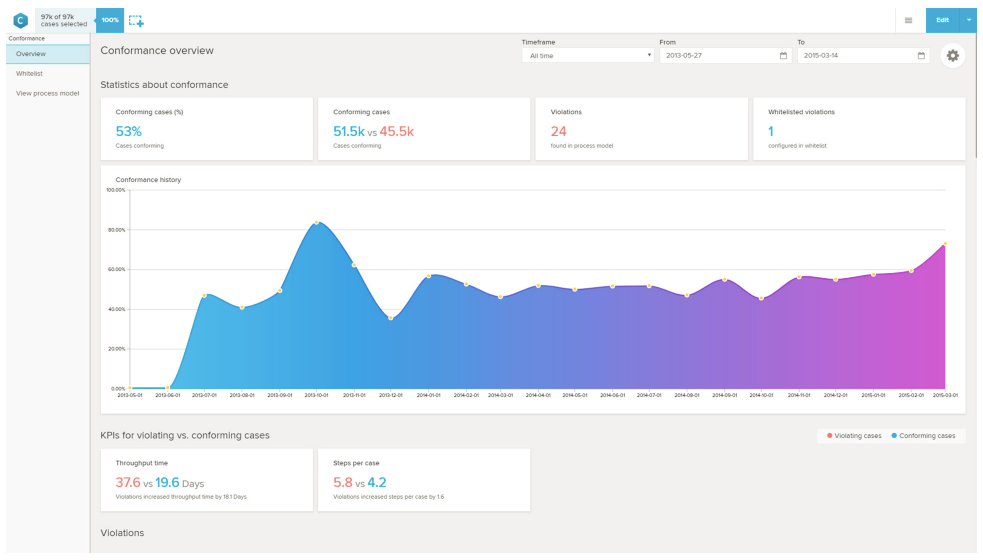This screenshot has width=983, height=560.
Task: Open the From date calendar icon
Action: click(783, 55)
